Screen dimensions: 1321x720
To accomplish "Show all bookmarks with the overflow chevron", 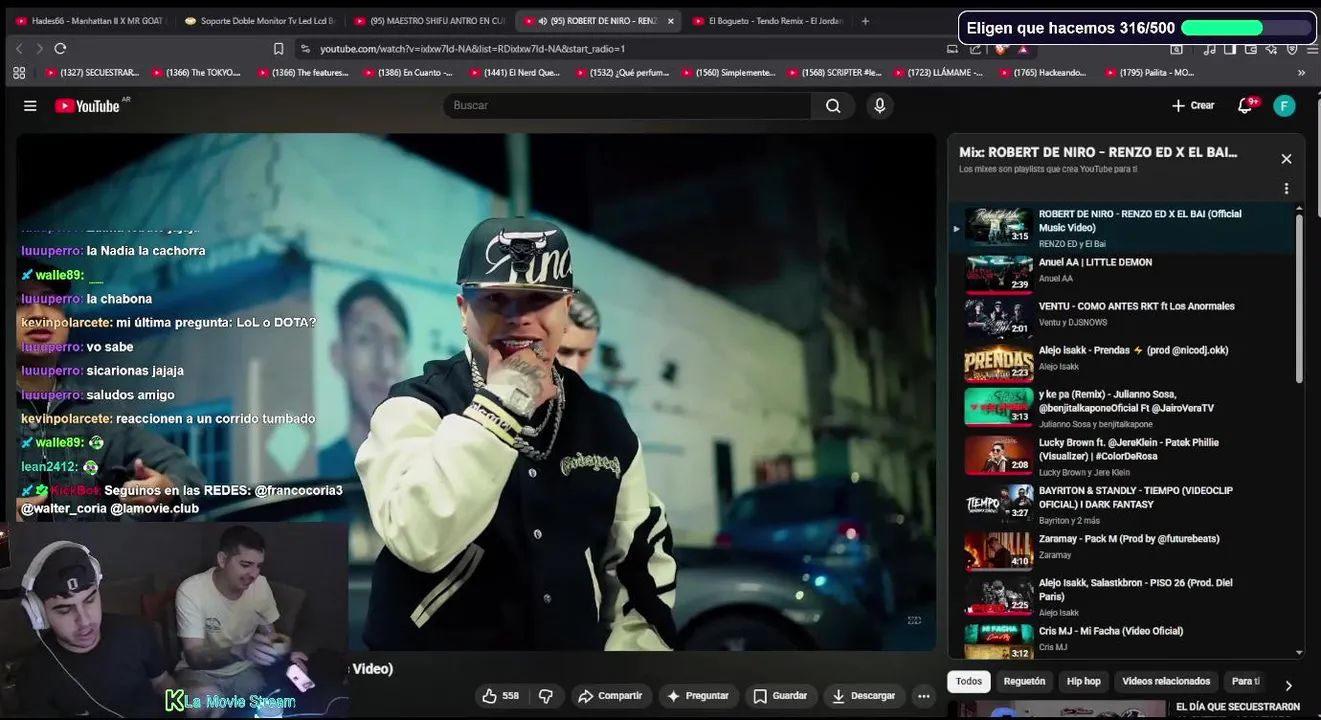I will [x=1301, y=73].
